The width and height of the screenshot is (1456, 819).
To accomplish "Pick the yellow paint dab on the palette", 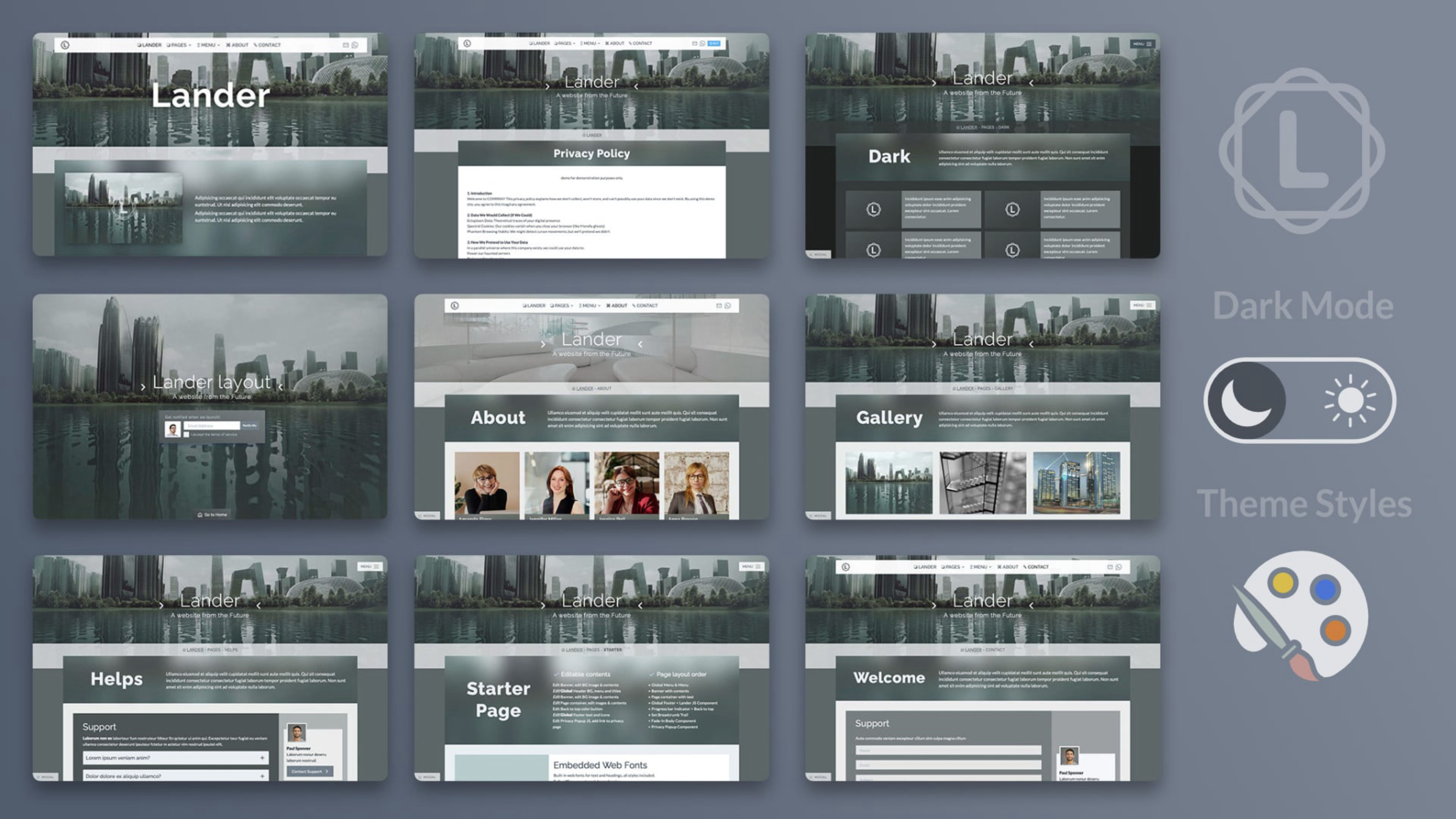I will click(x=1282, y=582).
